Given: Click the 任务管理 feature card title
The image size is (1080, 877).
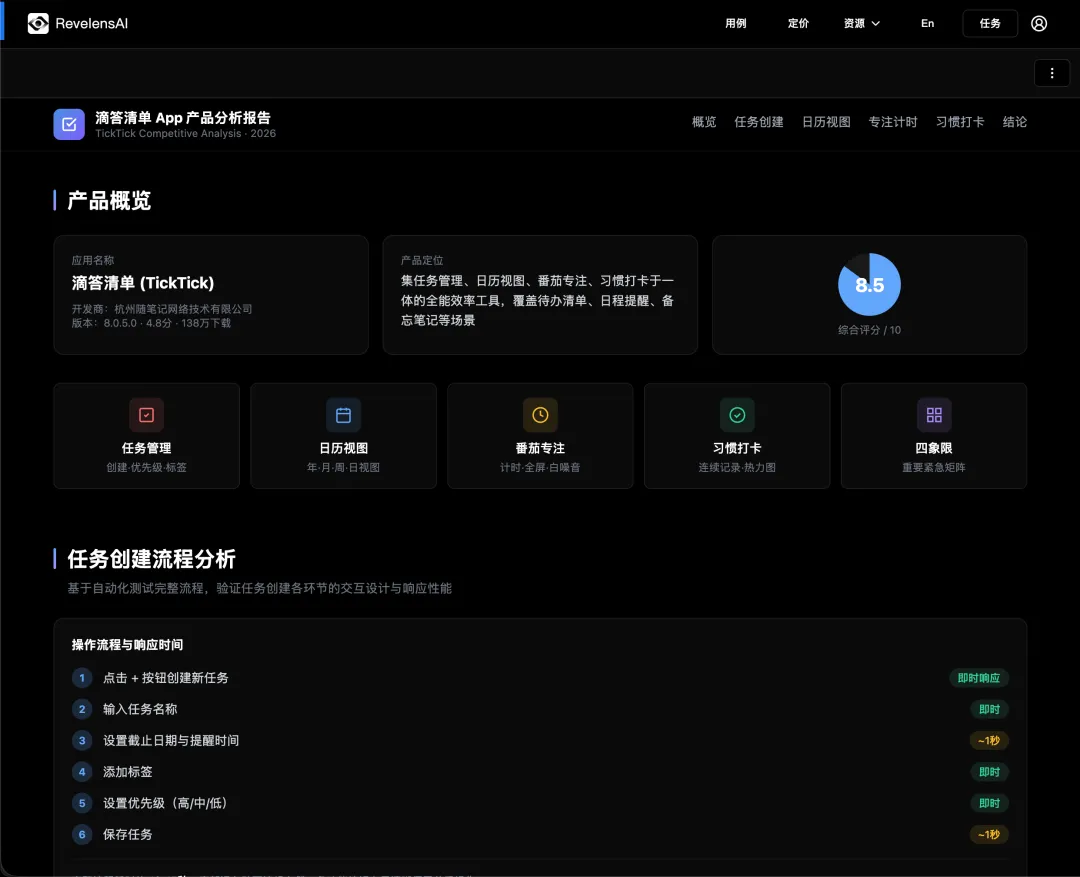Looking at the screenshot, I should pyautogui.click(x=147, y=448).
